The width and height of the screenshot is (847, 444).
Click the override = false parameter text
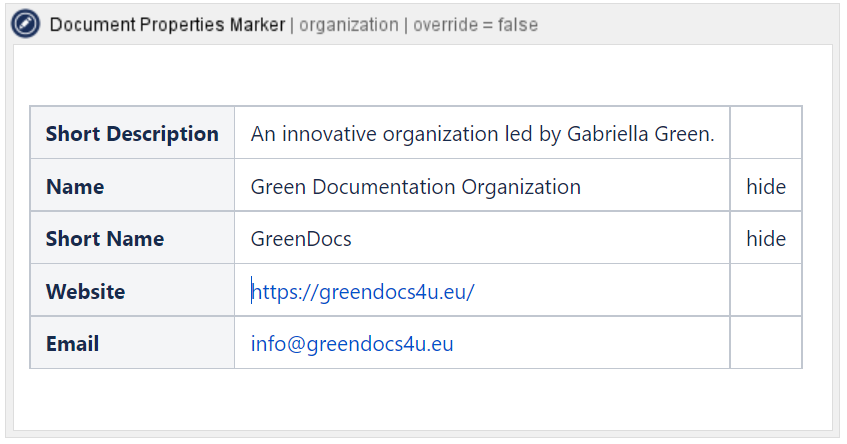(477, 25)
